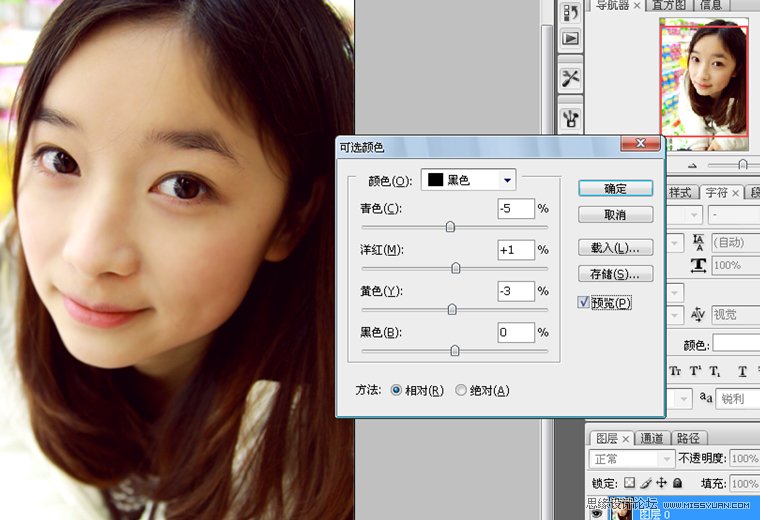Click the Cyan percentage input field

(x=516, y=208)
